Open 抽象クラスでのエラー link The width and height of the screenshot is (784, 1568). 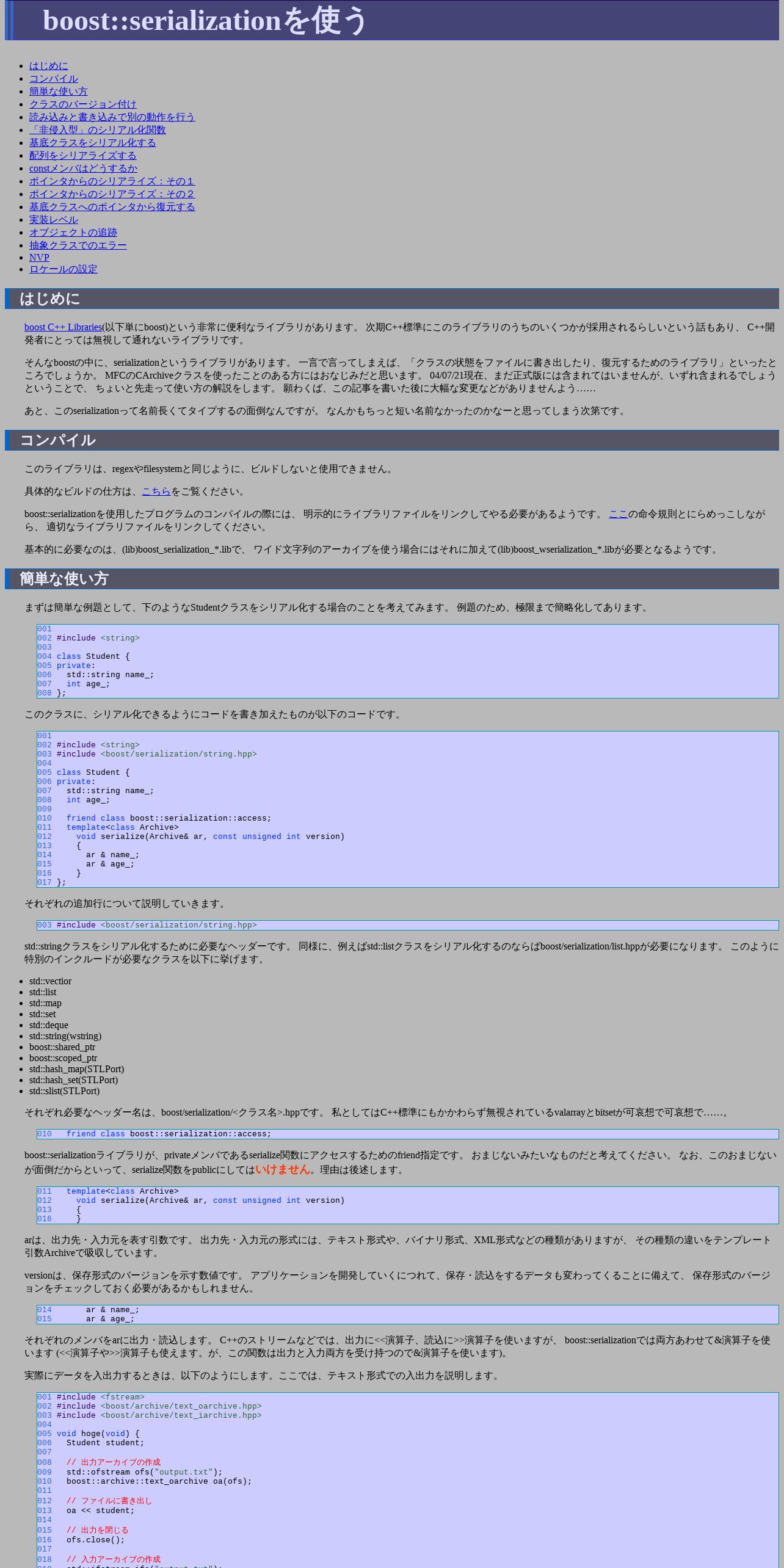point(78,245)
